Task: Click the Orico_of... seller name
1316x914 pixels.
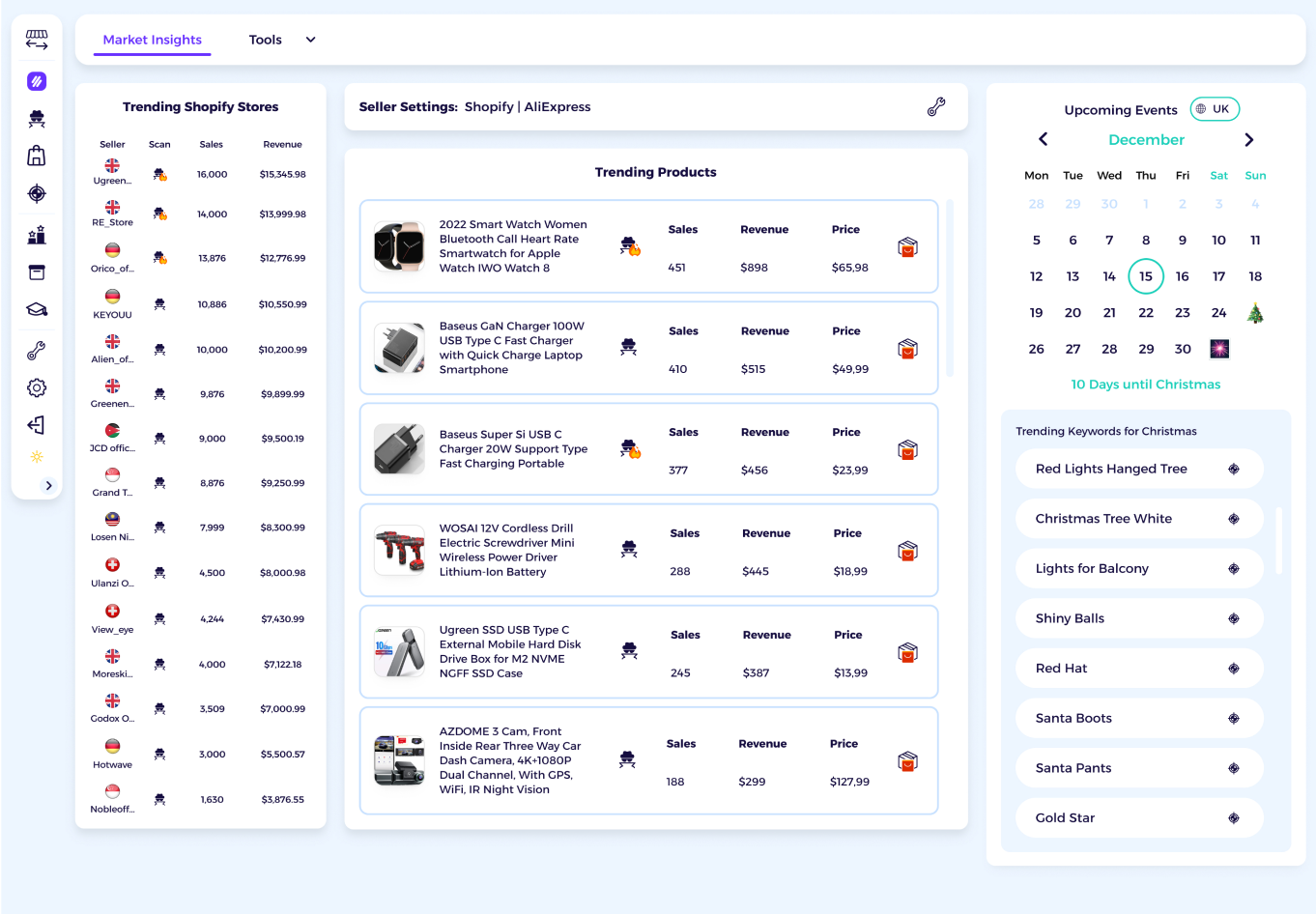Action: [112, 269]
